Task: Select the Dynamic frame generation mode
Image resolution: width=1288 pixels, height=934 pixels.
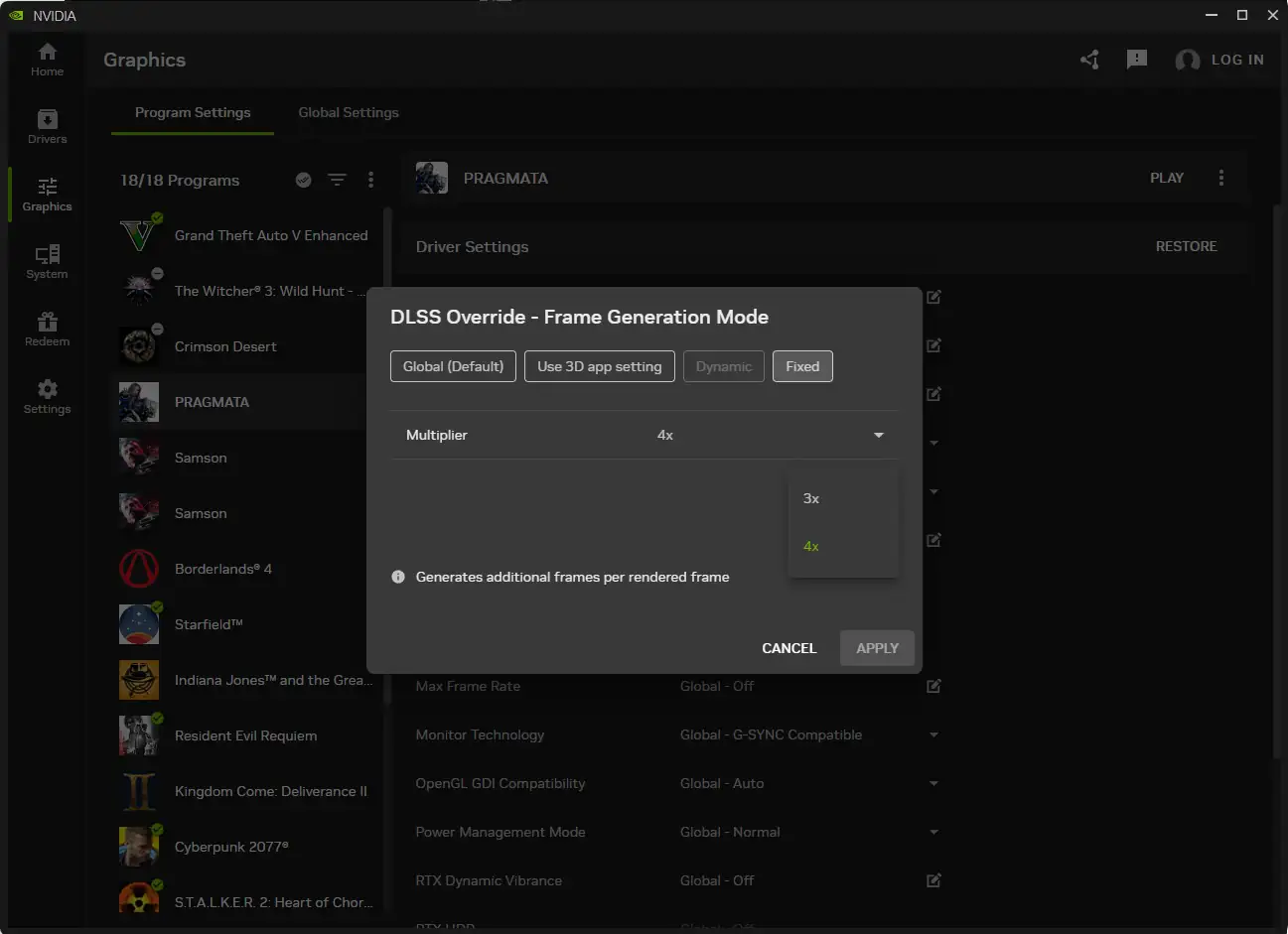Action: [x=724, y=366]
